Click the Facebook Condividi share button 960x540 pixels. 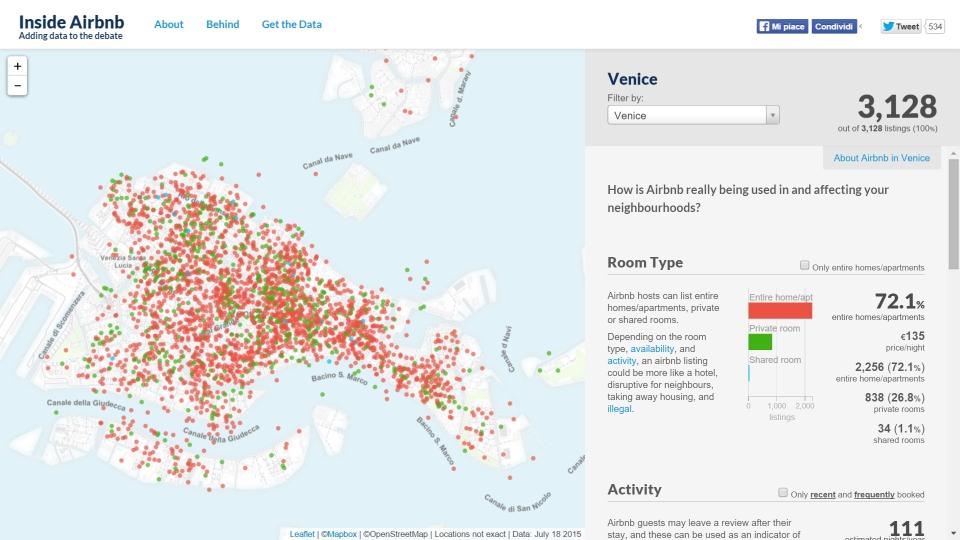[833, 27]
